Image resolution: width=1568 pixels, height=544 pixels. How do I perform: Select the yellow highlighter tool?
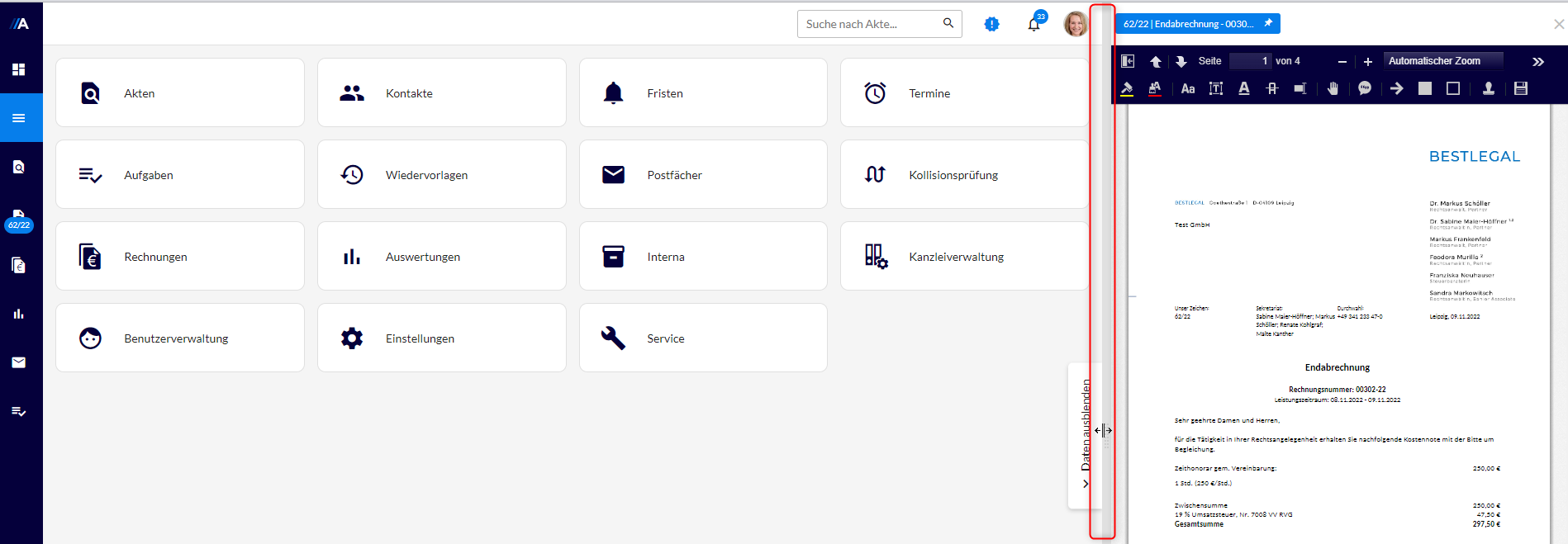[1127, 88]
